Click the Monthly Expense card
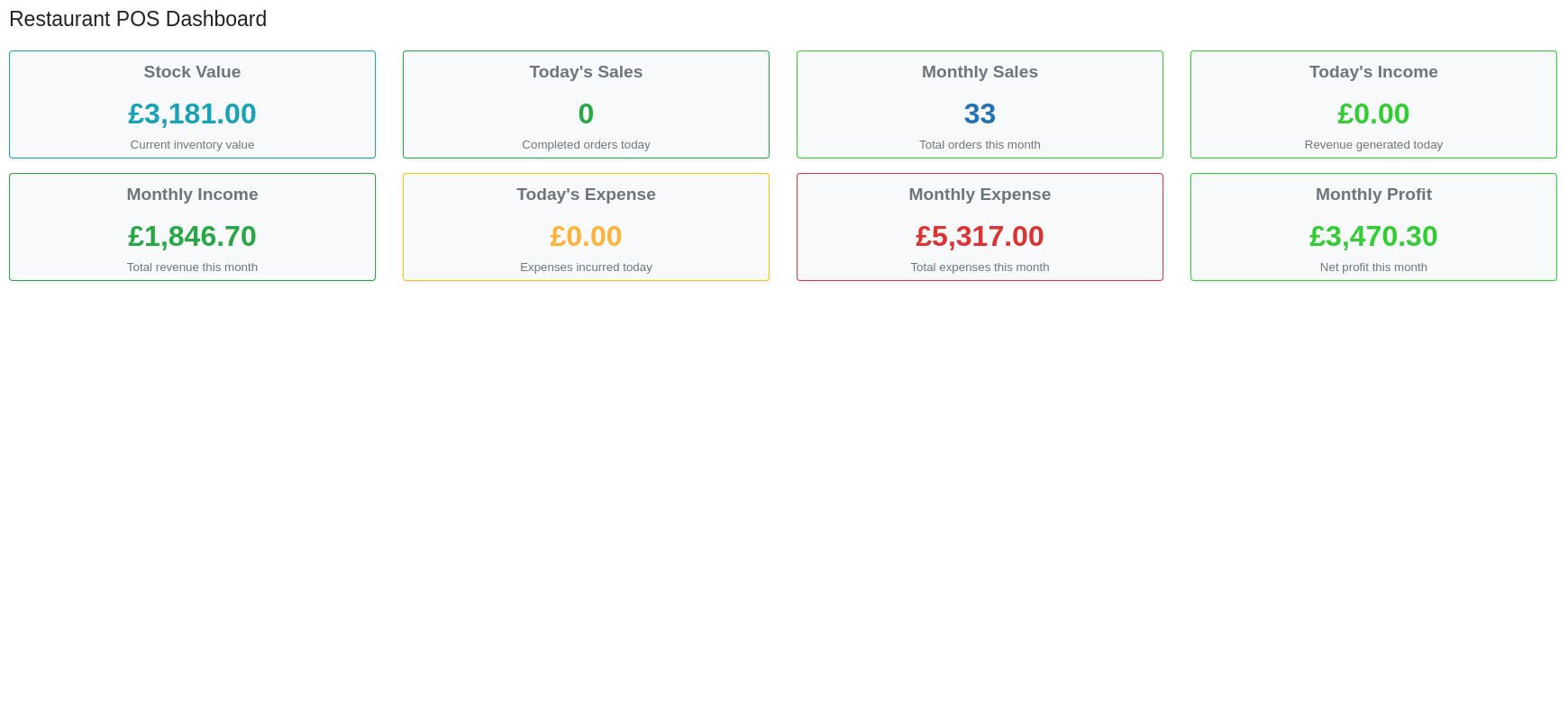Screen dimensions: 1568x716 (980, 226)
